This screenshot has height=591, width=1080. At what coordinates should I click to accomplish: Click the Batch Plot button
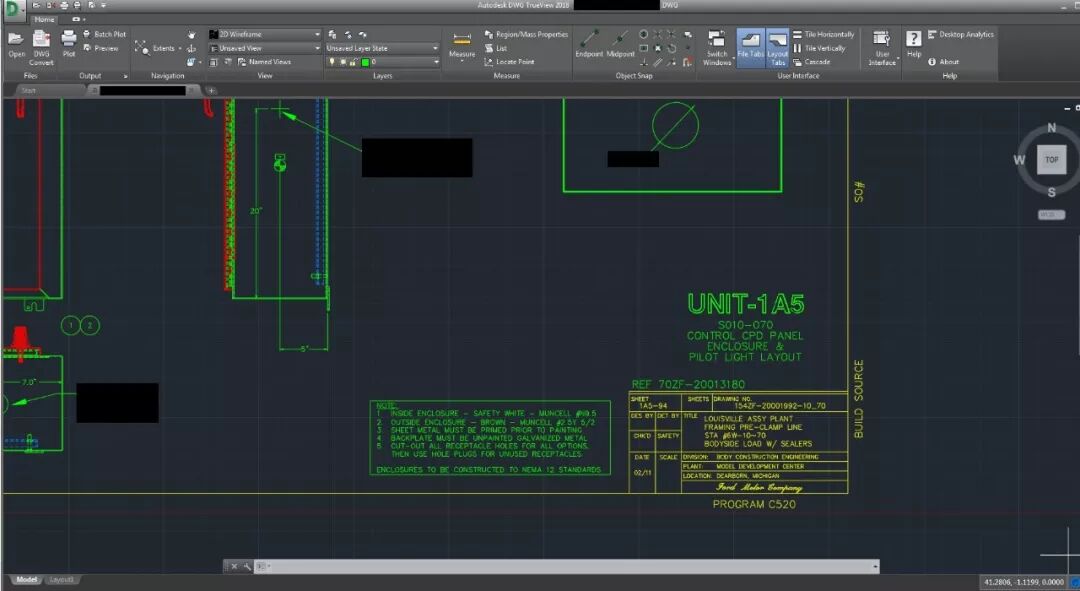(105, 34)
